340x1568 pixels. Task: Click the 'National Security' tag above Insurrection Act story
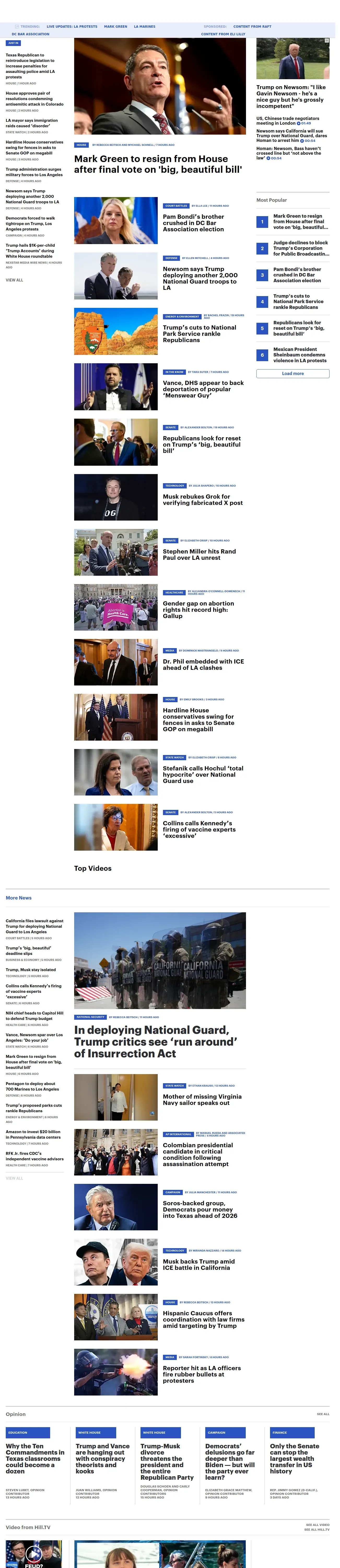point(91,1017)
